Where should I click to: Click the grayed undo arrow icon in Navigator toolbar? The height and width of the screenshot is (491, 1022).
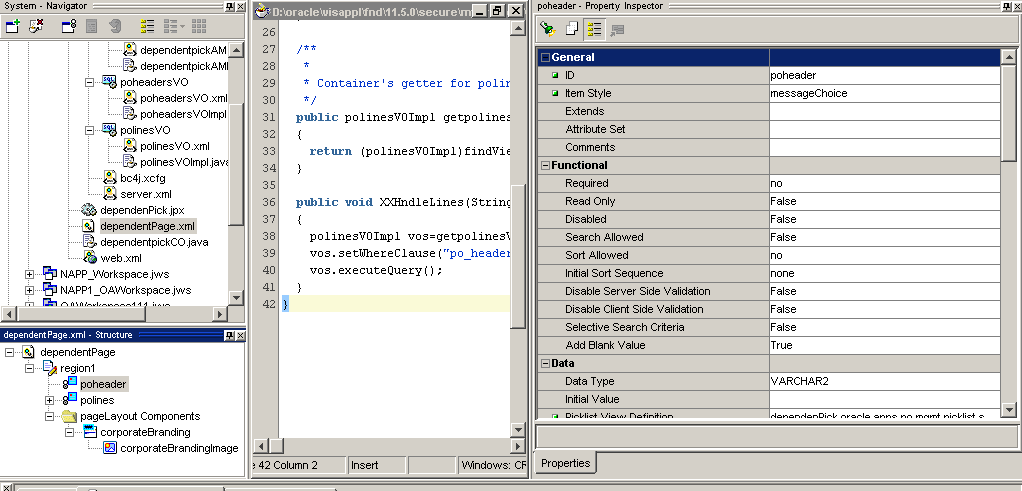pos(115,27)
